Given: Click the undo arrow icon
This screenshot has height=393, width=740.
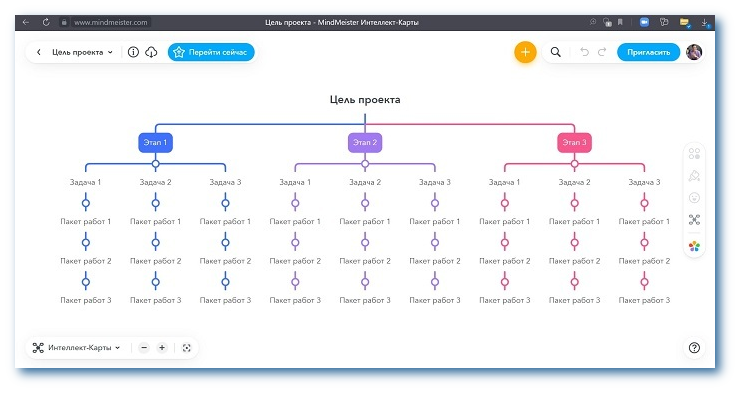Looking at the screenshot, I should tap(584, 52).
